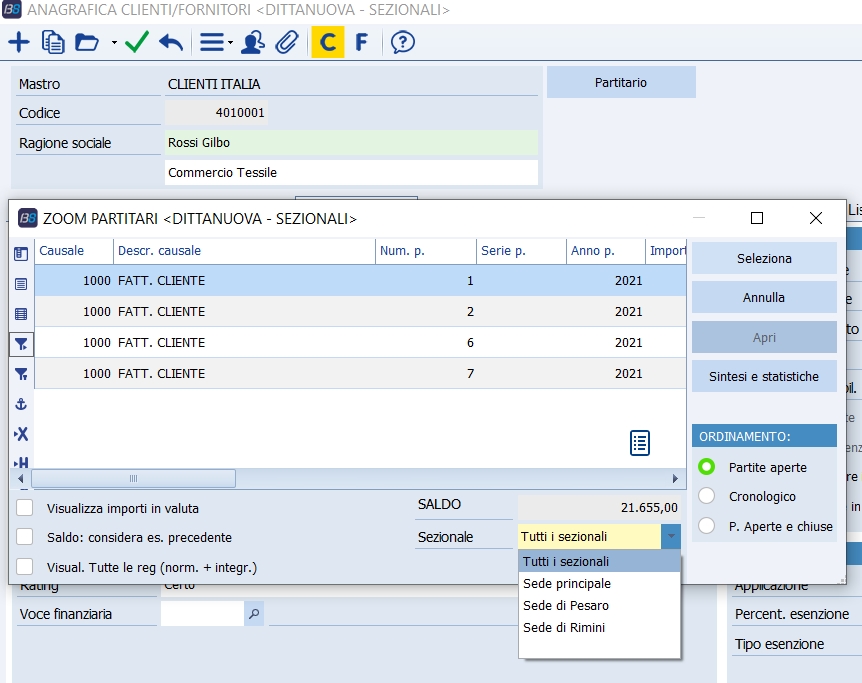
Task: Click the Sintesi e statistiche button
Action: (x=764, y=377)
